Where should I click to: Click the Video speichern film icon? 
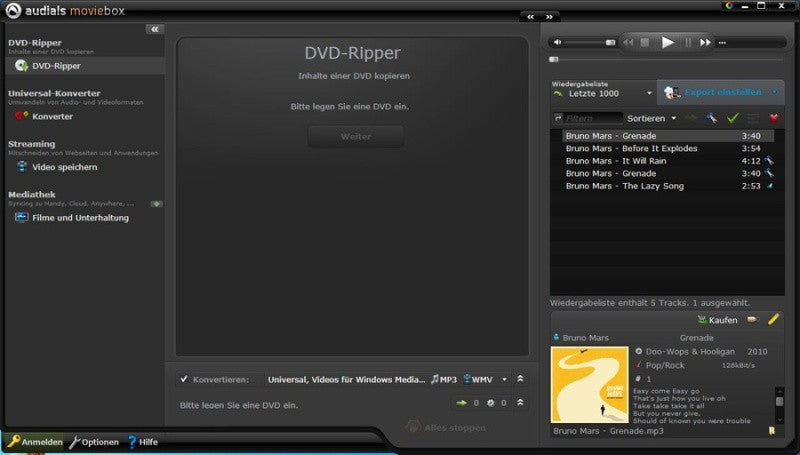(21, 166)
